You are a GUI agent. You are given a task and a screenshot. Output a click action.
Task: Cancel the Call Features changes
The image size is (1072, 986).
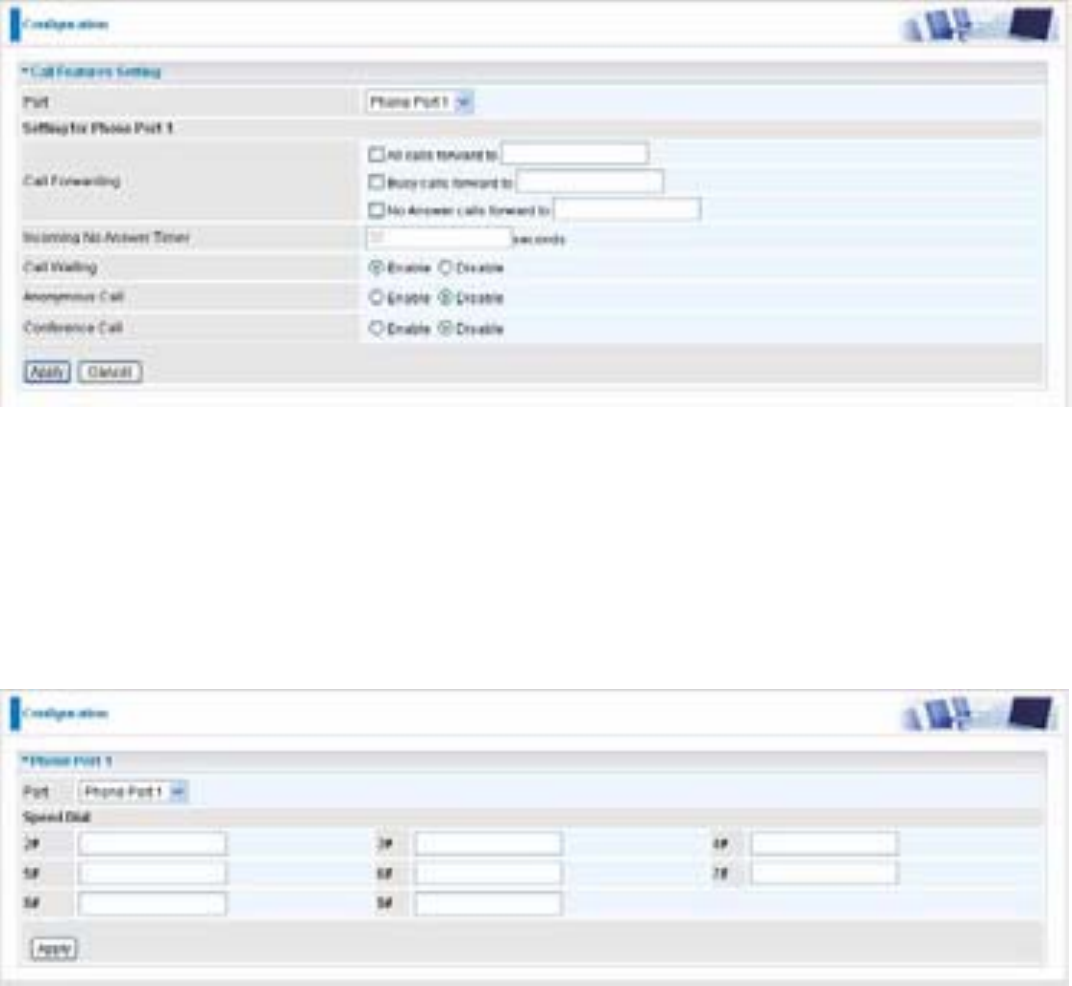(109, 372)
